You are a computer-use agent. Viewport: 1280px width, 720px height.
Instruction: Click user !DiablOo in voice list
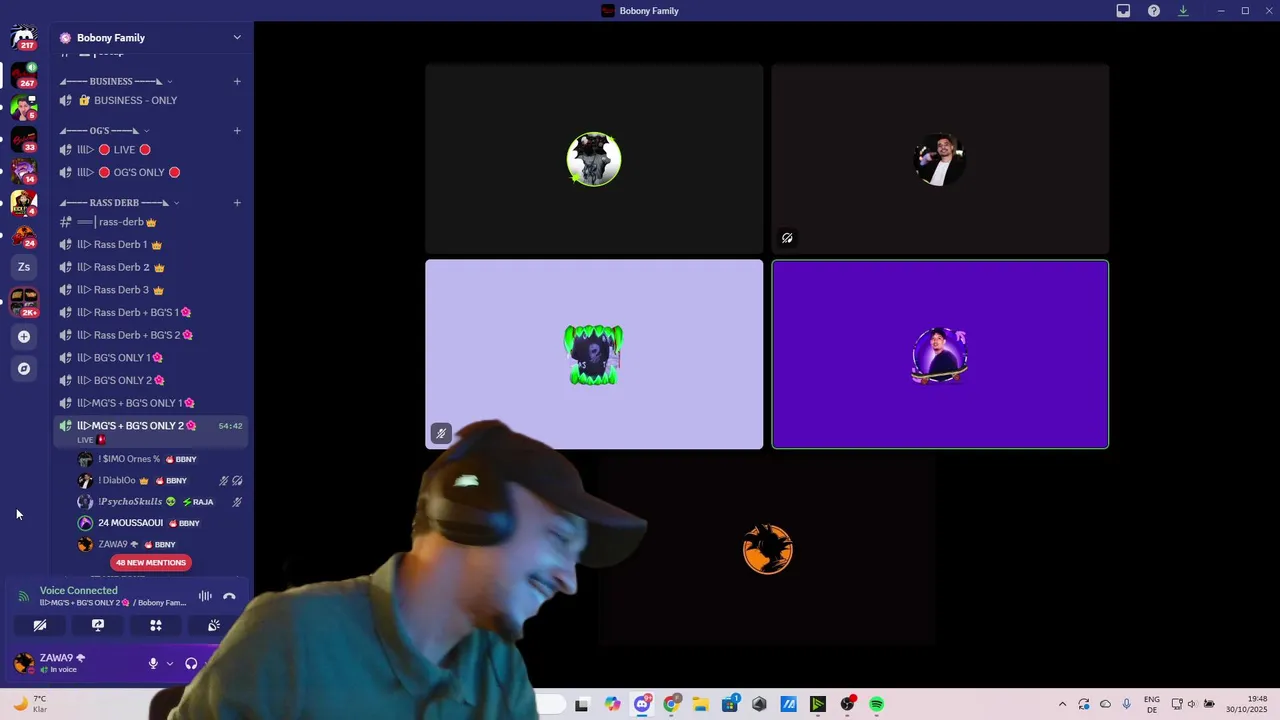(160, 481)
